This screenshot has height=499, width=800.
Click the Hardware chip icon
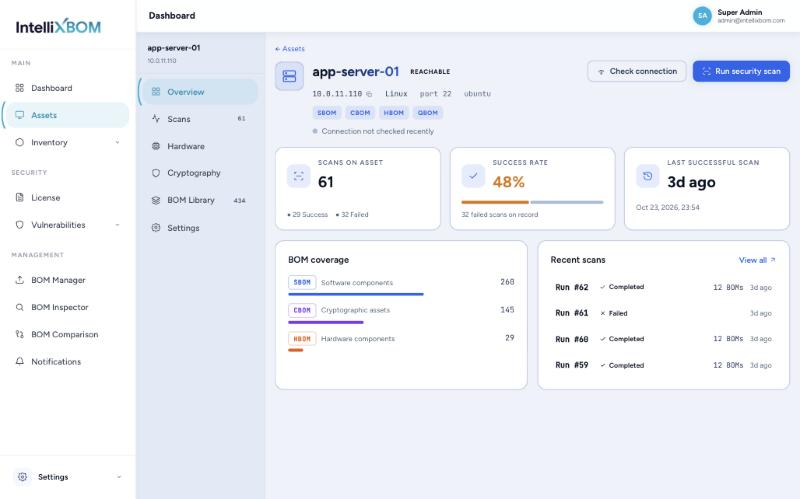[x=156, y=146]
